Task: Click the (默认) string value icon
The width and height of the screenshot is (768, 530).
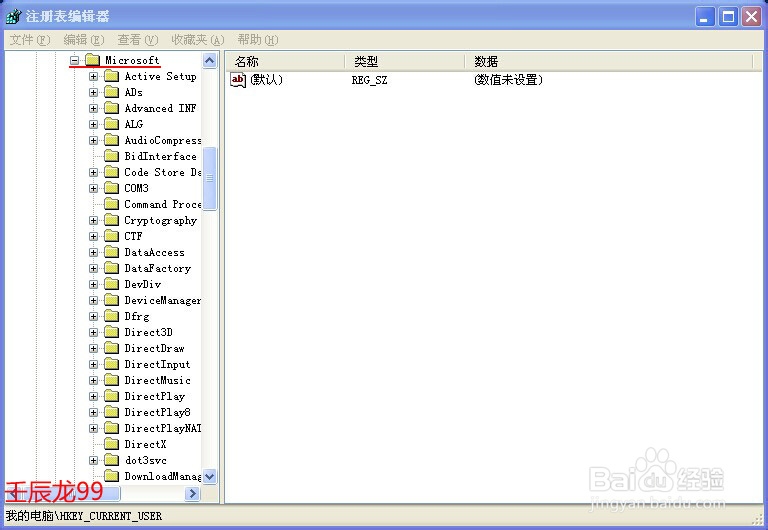Action: [x=238, y=80]
